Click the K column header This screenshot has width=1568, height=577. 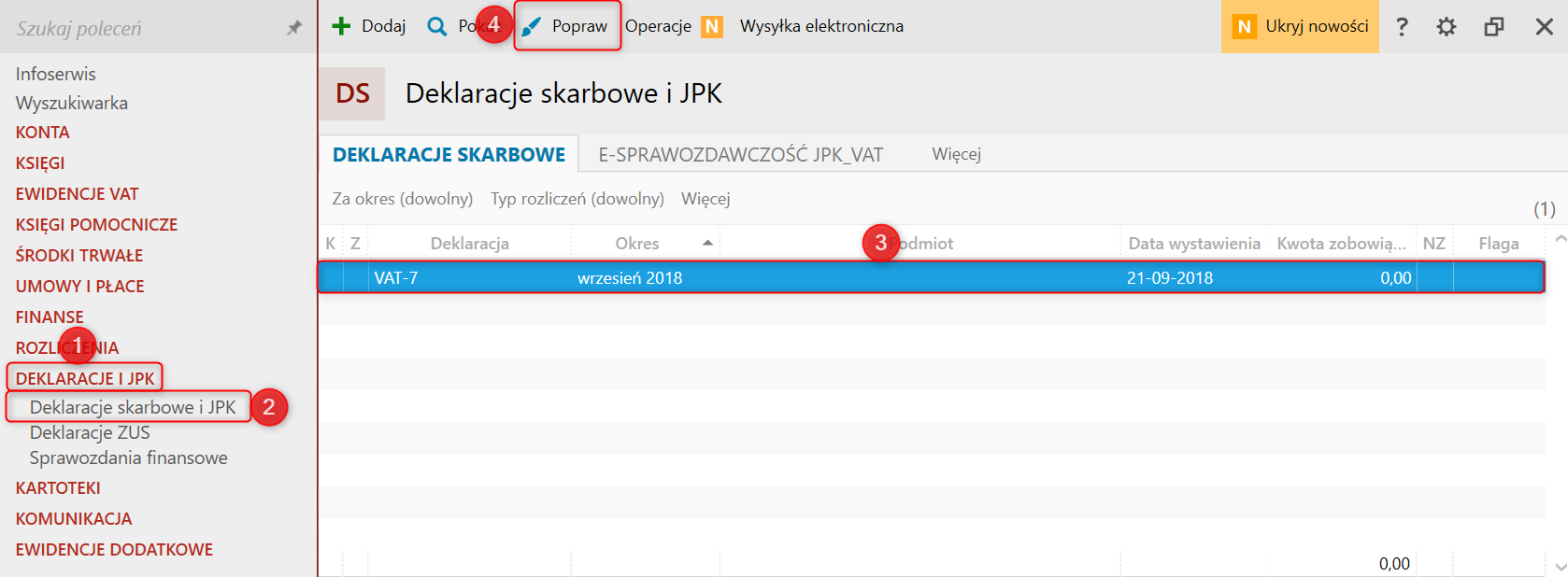pos(330,243)
